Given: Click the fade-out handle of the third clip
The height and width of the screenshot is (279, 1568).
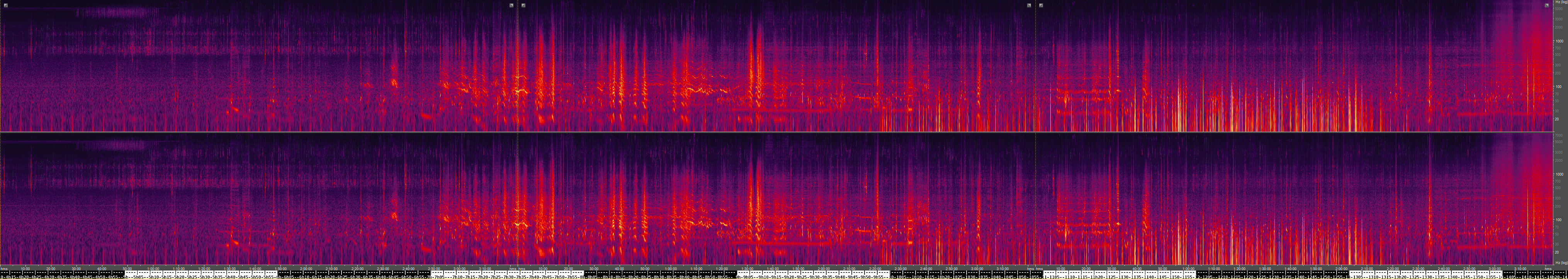Looking at the screenshot, I should tap(1547, 5).
